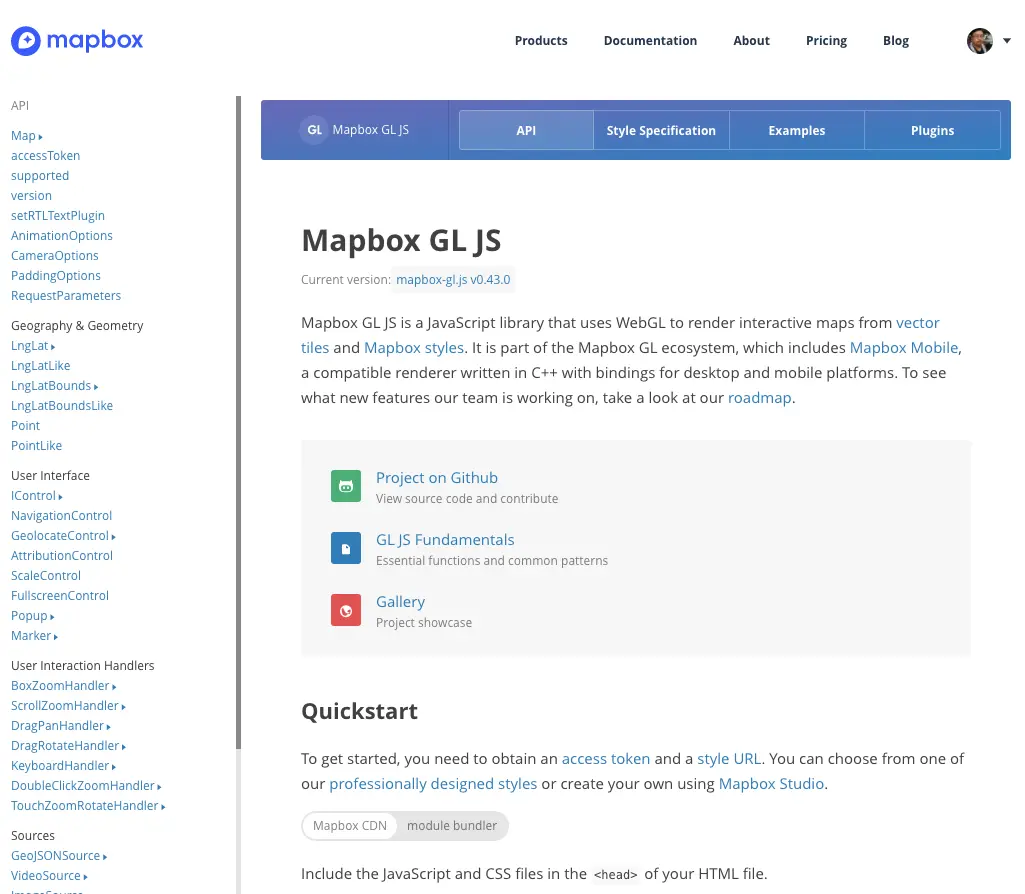Go to version in sidebar

pos(31,195)
